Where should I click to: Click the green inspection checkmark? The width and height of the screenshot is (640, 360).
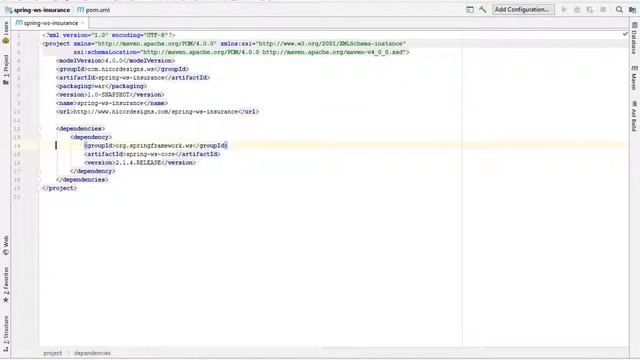[625, 34]
